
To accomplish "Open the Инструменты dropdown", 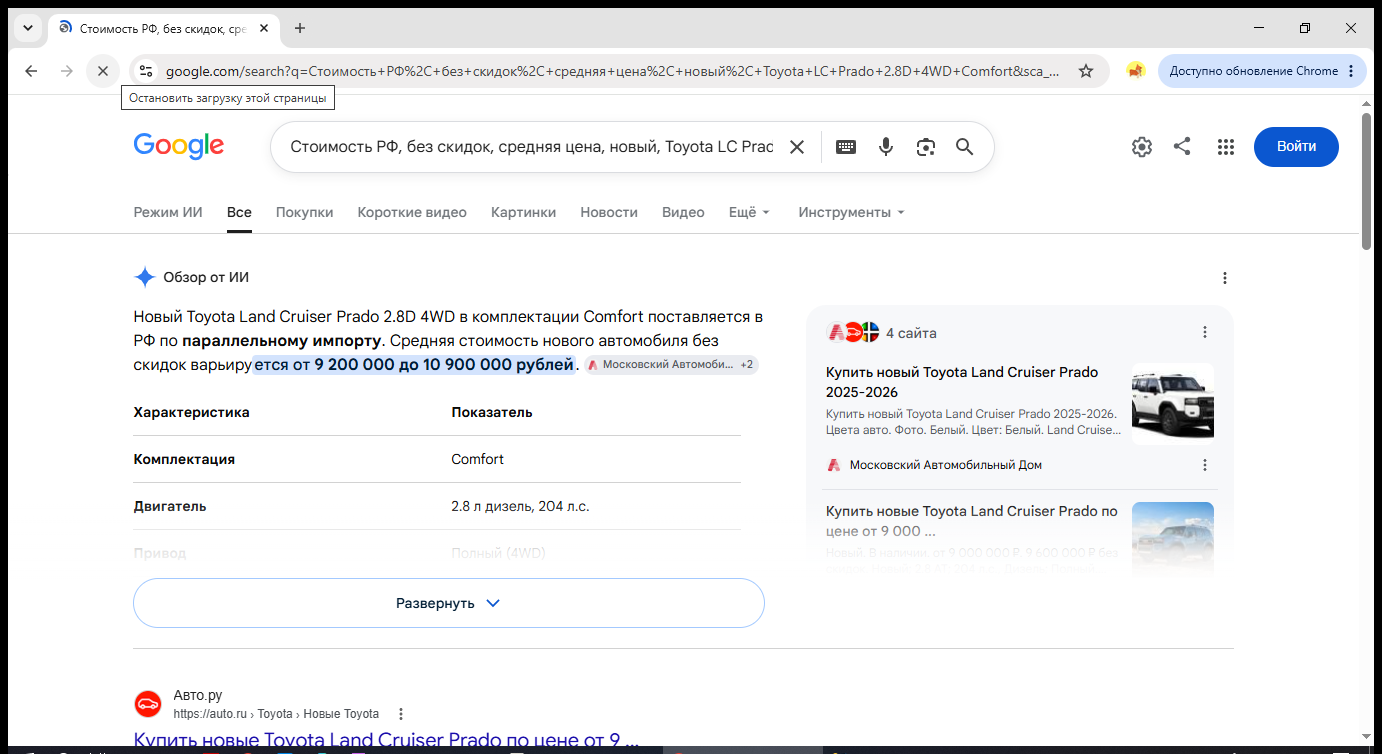I will pyautogui.click(x=851, y=212).
